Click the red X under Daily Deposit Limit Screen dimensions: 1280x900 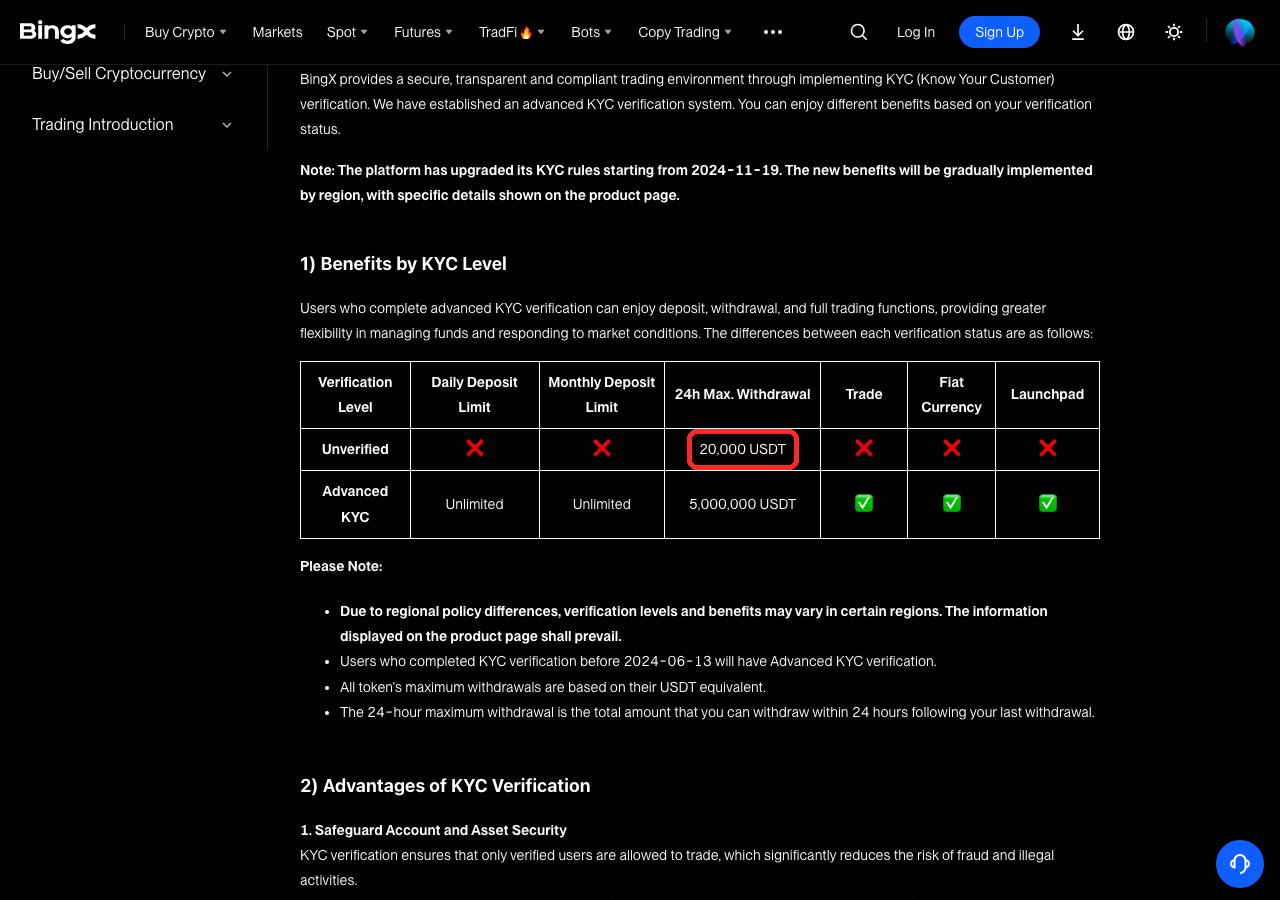475,448
